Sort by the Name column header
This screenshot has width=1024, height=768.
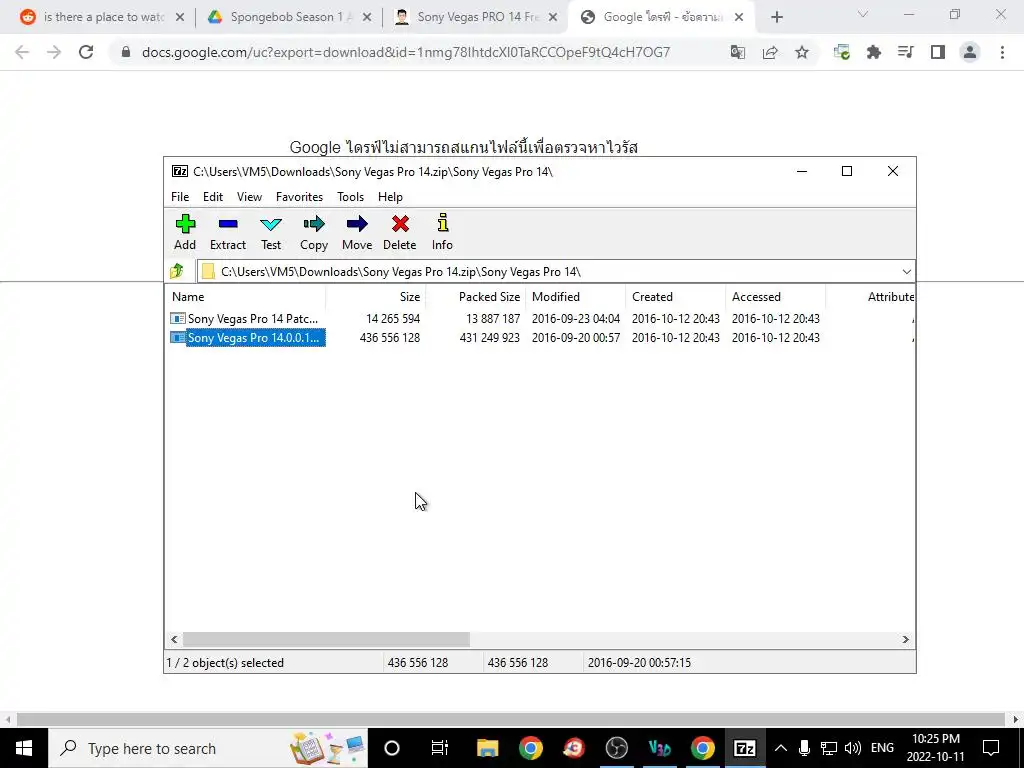pyautogui.click(x=246, y=296)
